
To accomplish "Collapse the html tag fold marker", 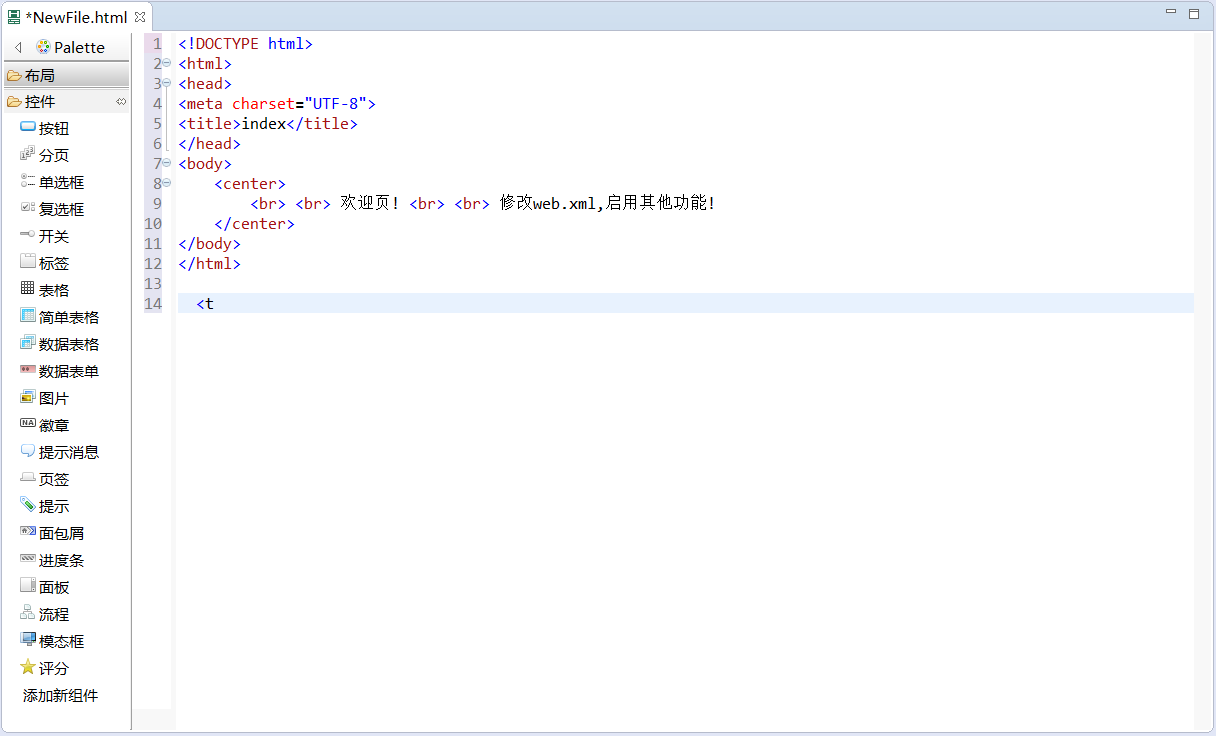I will click(x=167, y=64).
